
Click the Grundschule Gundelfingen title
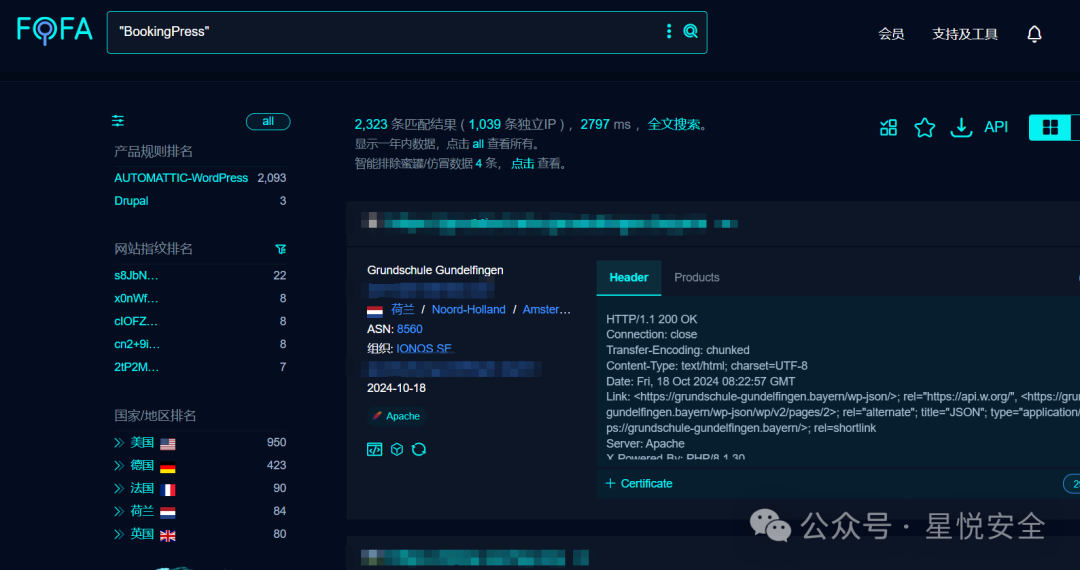coord(435,271)
